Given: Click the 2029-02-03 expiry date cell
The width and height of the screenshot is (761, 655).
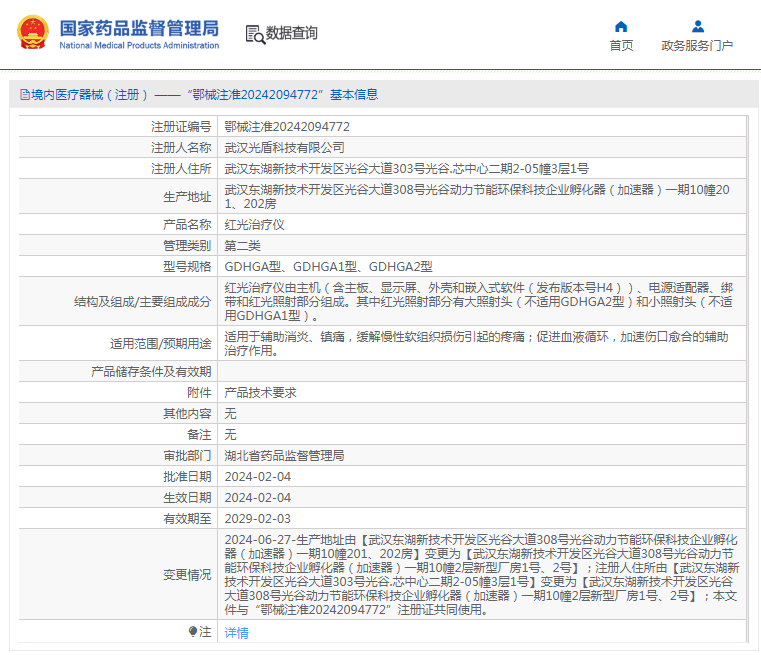Looking at the screenshot, I should click(482, 519).
